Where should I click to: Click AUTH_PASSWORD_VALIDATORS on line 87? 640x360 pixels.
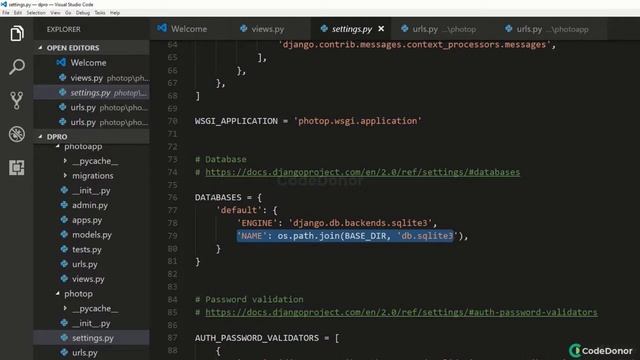point(257,338)
